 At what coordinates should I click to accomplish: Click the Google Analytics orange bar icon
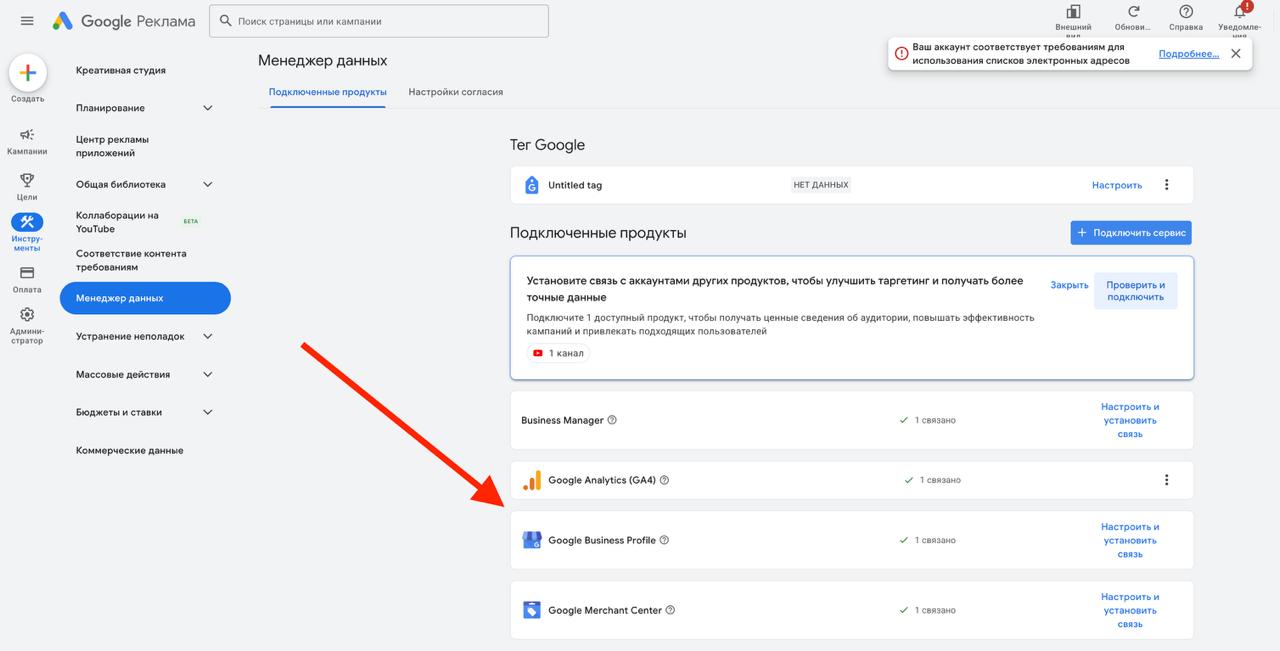coord(532,480)
